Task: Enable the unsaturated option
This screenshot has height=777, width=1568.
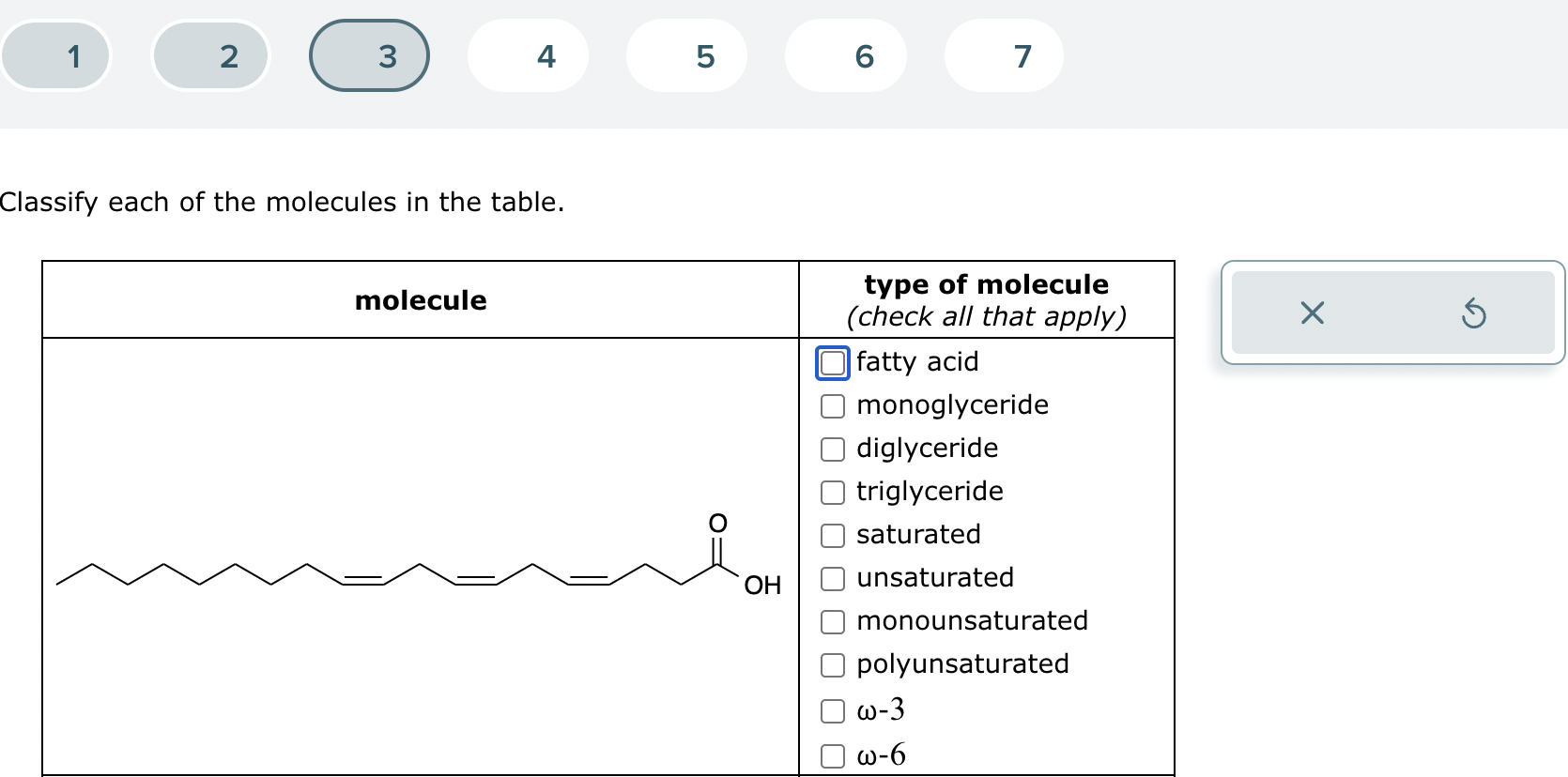Action: point(832,578)
